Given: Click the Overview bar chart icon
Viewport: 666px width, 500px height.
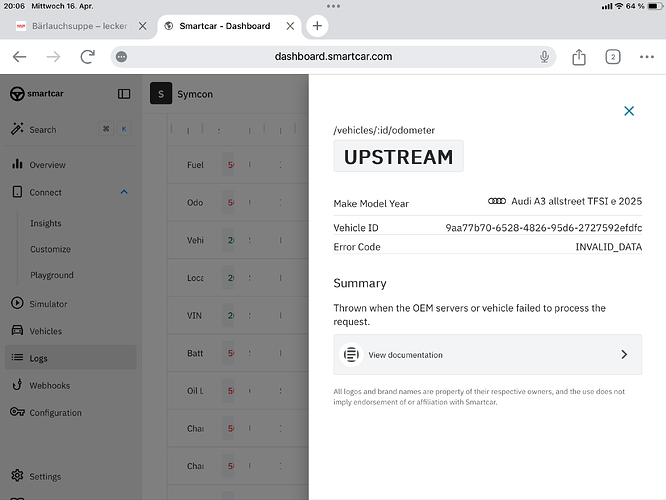Looking at the screenshot, I should pos(17,164).
